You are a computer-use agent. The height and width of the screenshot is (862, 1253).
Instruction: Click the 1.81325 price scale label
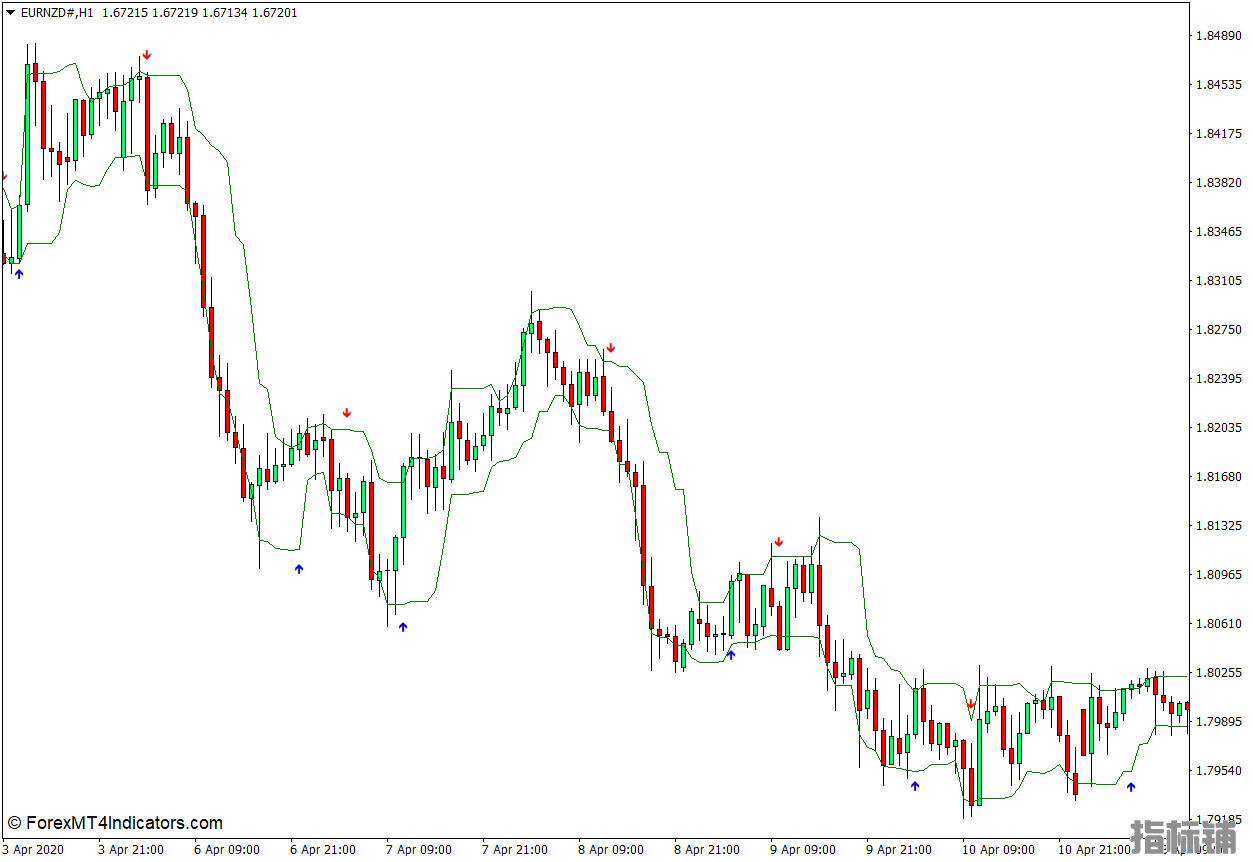1219,526
